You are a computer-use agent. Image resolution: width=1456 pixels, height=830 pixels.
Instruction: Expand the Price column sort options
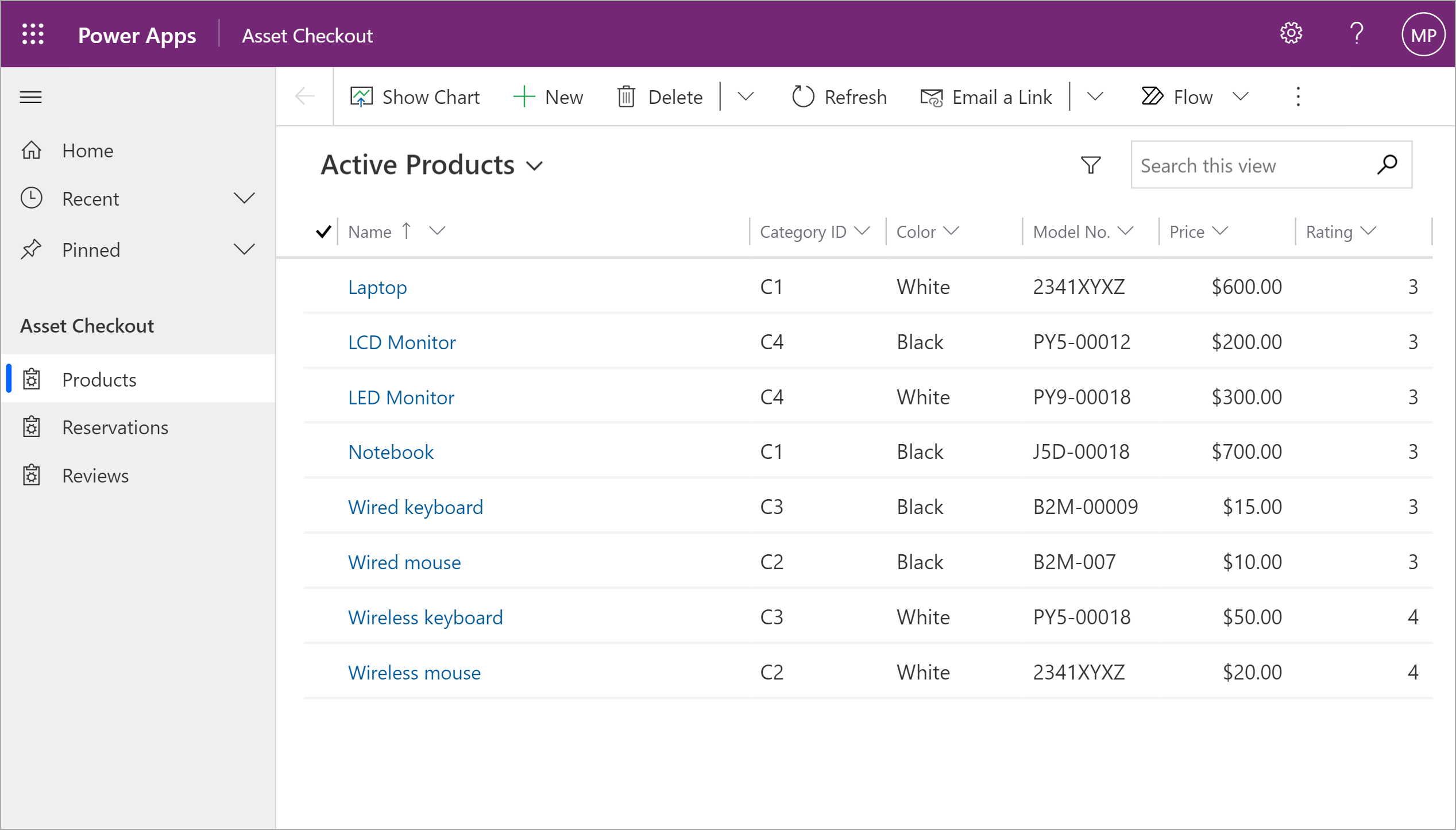(x=1221, y=231)
